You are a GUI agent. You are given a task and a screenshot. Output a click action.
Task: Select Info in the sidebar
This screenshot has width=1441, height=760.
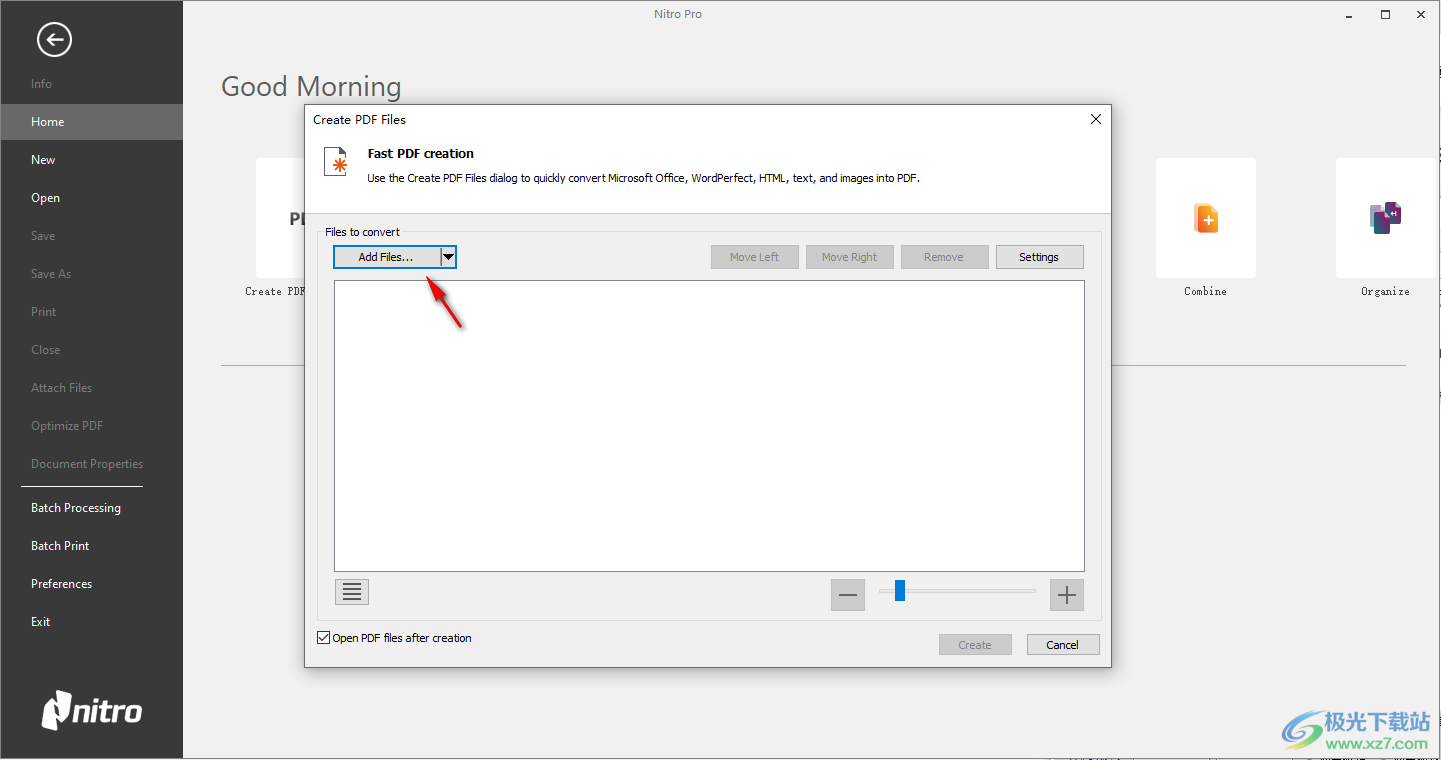point(41,84)
